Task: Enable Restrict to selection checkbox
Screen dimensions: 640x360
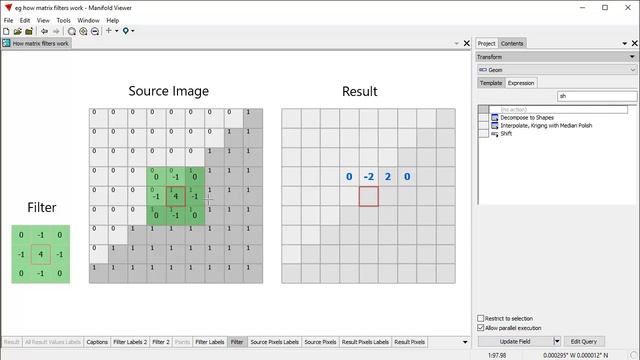Action: [480, 318]
